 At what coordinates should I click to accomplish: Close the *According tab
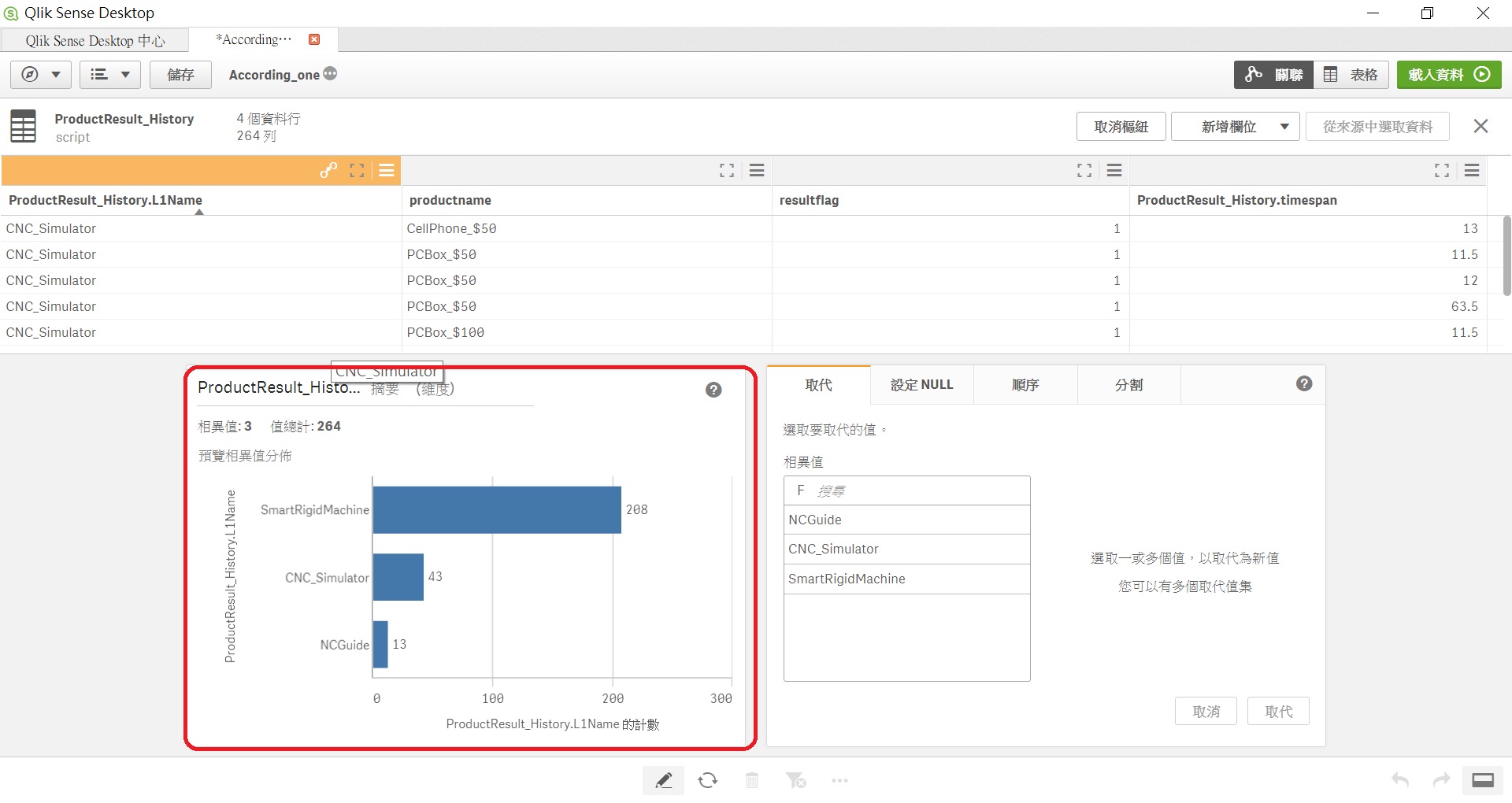pyautogui.click(x=314, y=39)
